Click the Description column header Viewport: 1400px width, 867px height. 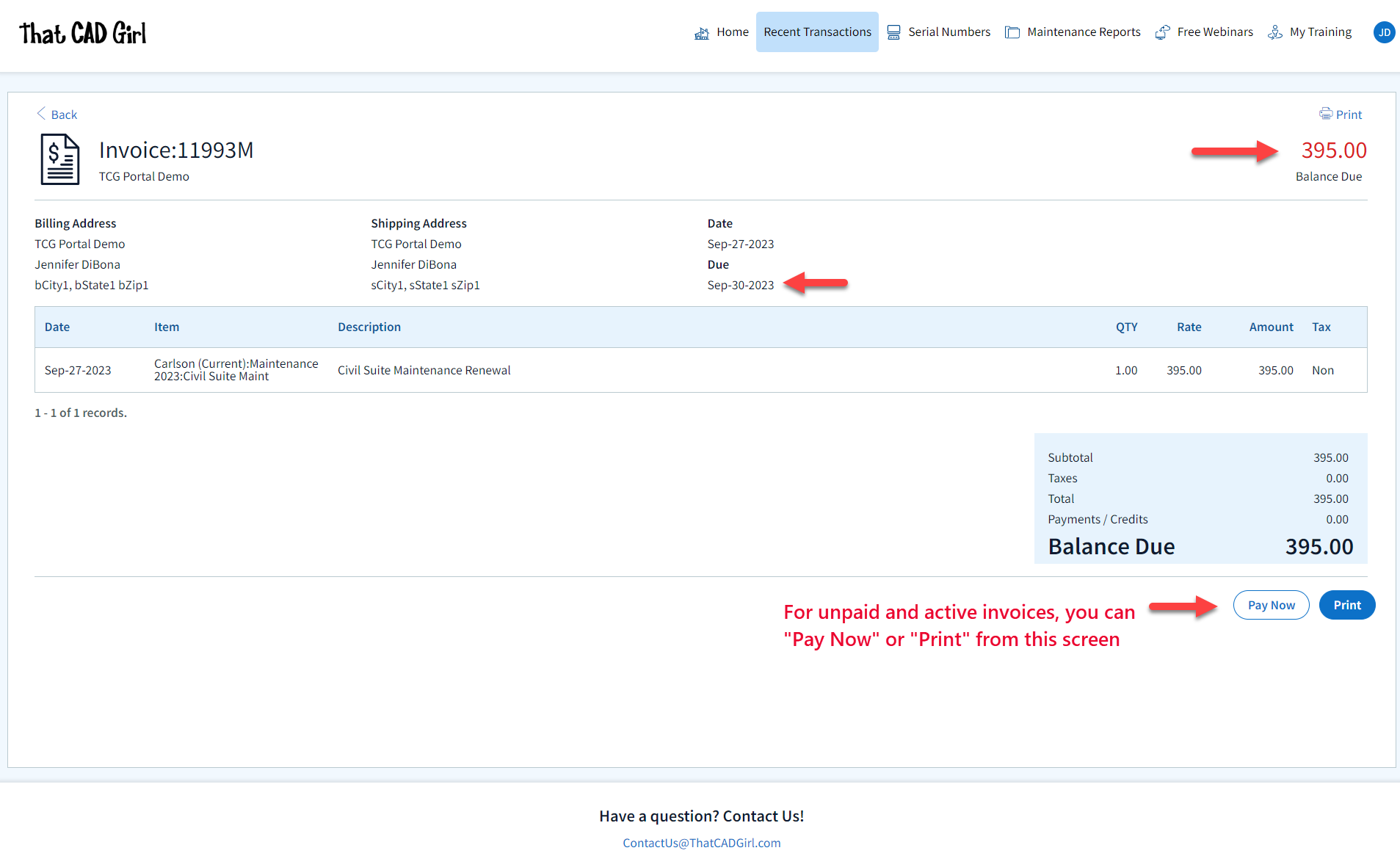pyautogui.click(x=369, y=327)
